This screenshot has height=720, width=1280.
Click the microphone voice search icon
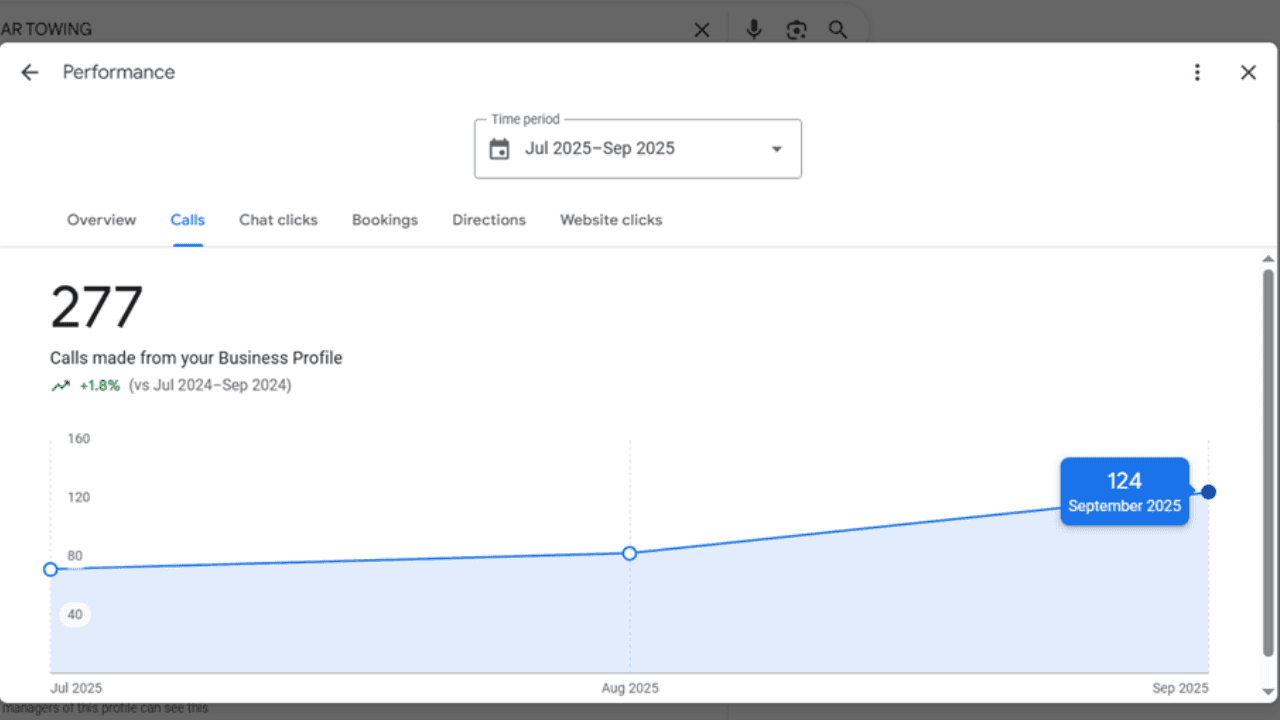[x=754, y=29]
